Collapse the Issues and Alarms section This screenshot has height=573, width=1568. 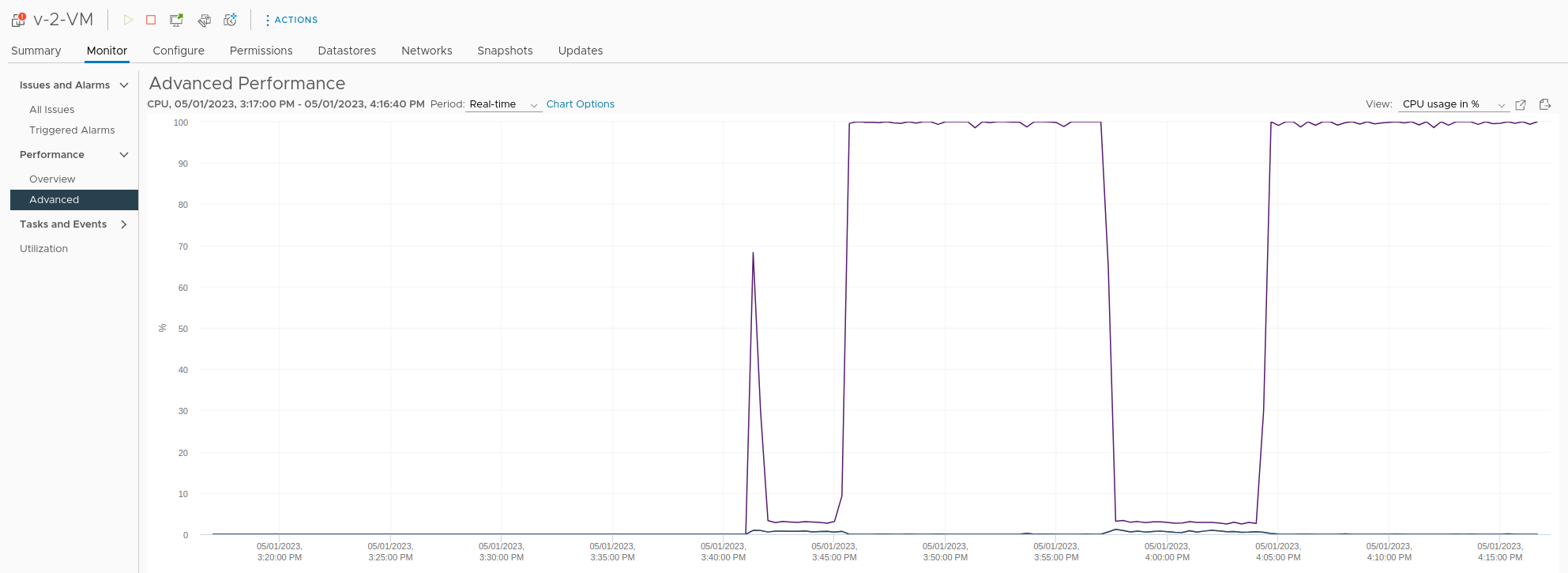click(124, 85)
